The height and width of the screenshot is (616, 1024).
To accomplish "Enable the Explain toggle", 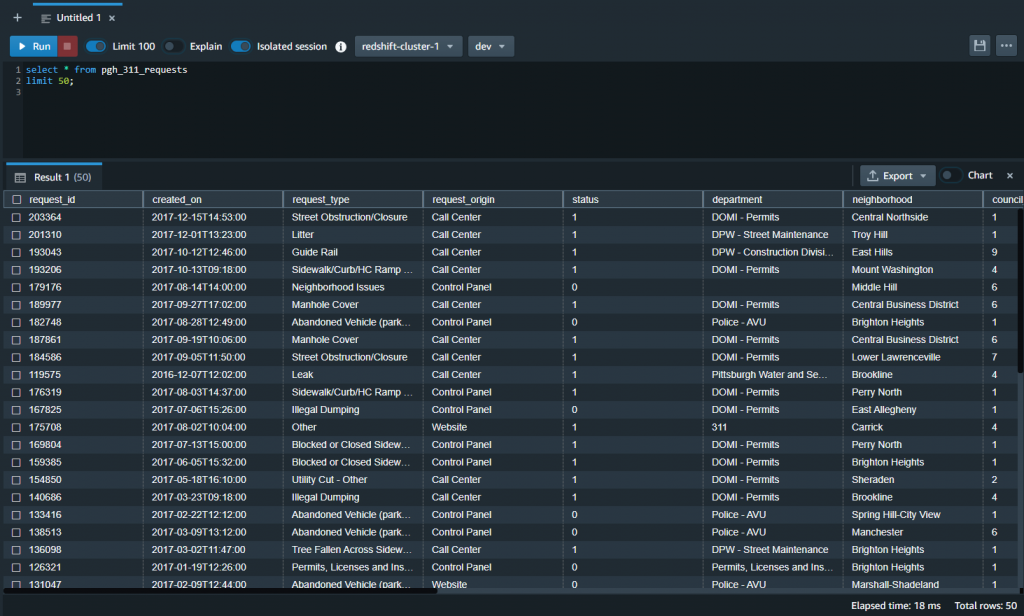I will [x=173, y=46].
